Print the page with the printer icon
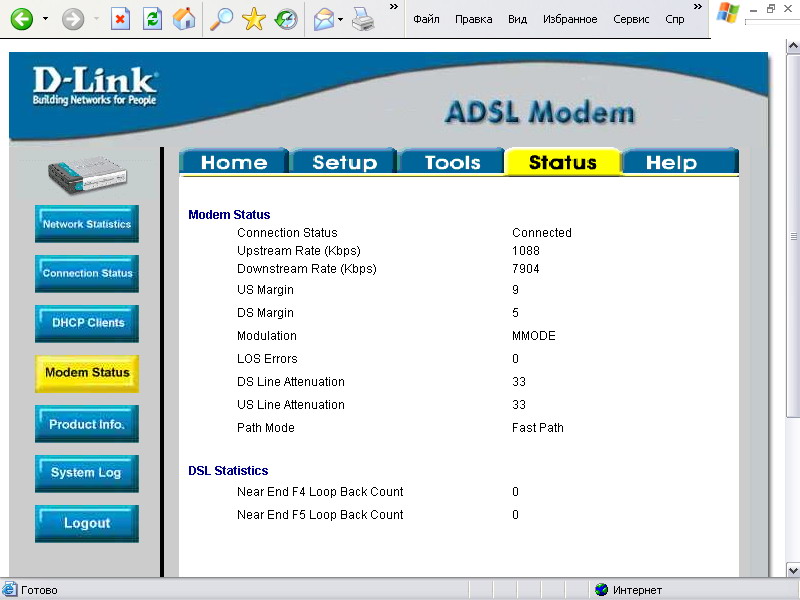This screenshot has height=600, width=800. click(x=363, y=19)
